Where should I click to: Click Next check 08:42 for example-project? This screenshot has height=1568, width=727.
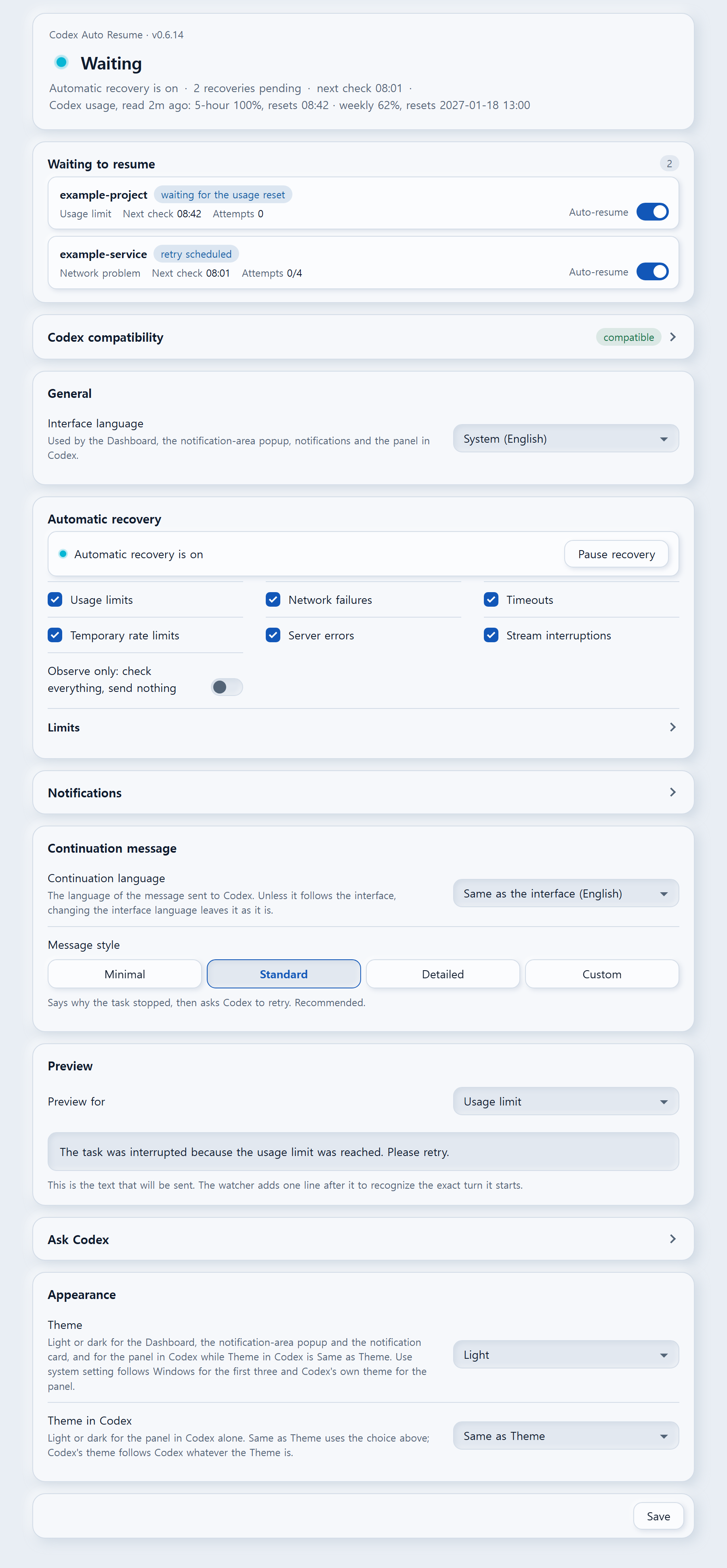point(162,214)
